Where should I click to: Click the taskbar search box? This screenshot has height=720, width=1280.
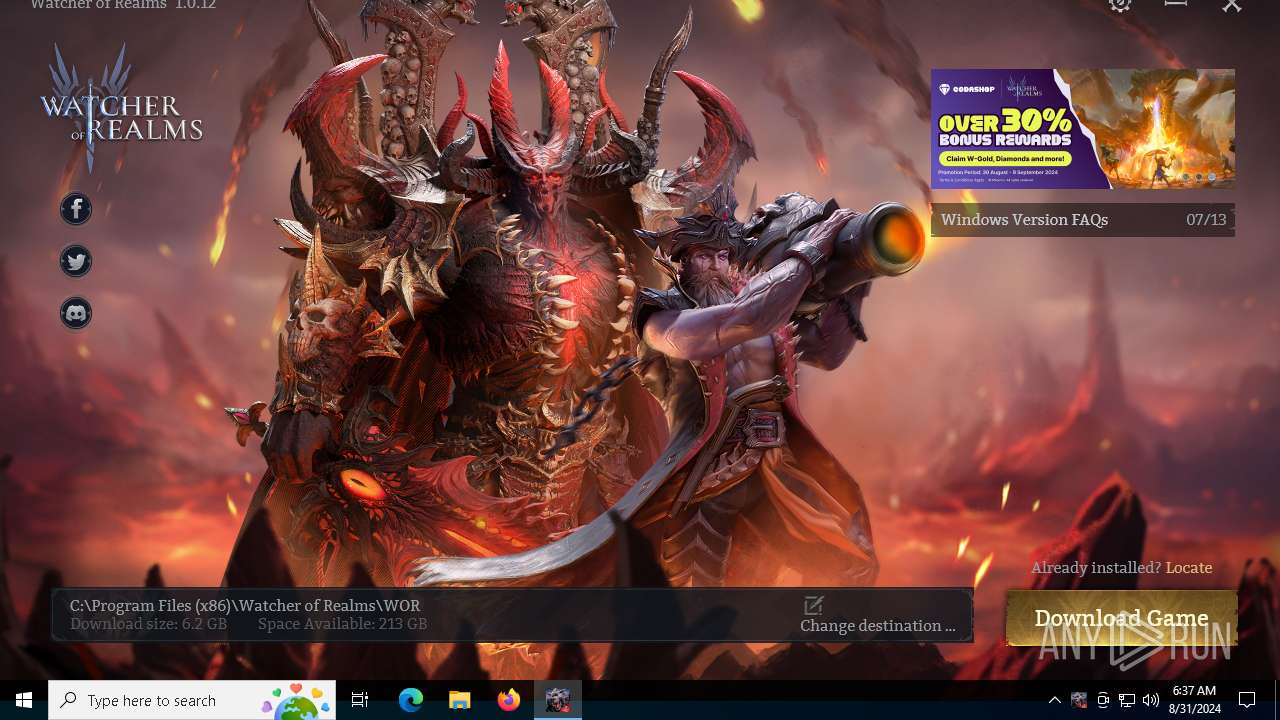tap(192, 700)
